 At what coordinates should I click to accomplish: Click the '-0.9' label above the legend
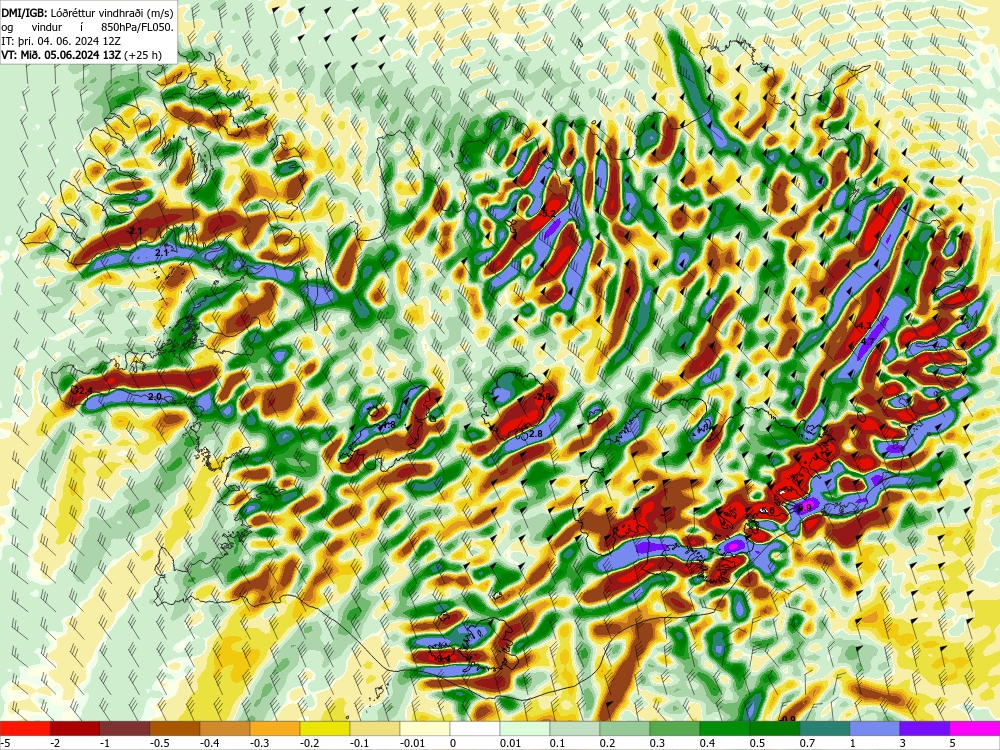788,719
